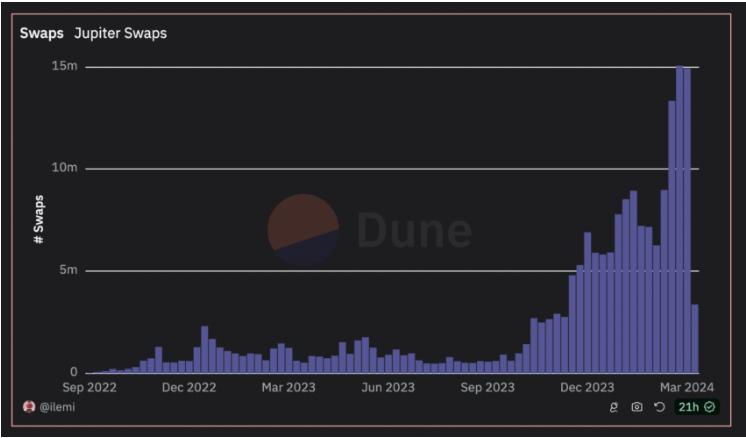Click the camera screenshot icon

(637, 407)
